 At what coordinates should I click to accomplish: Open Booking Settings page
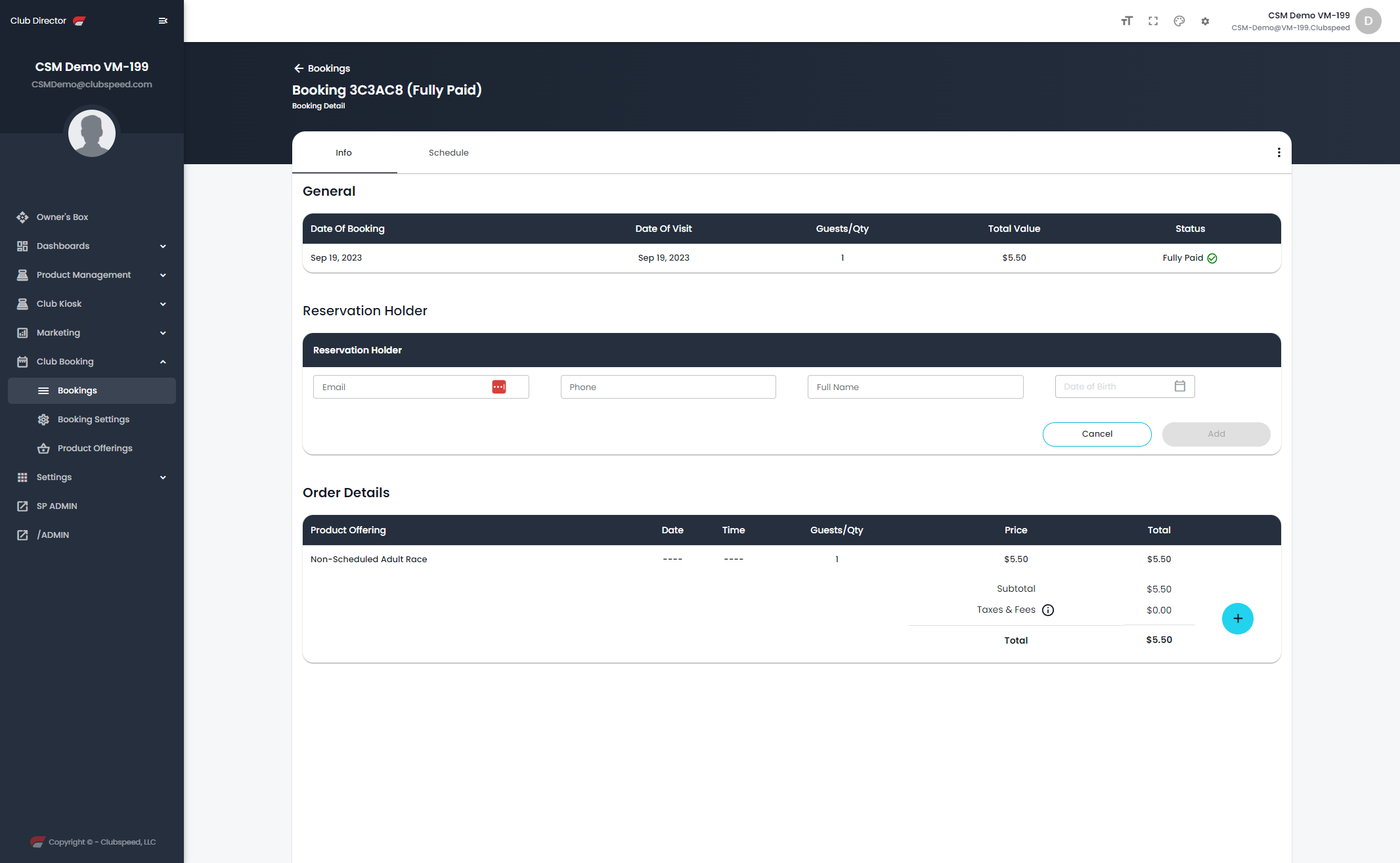tap(92, 419)
